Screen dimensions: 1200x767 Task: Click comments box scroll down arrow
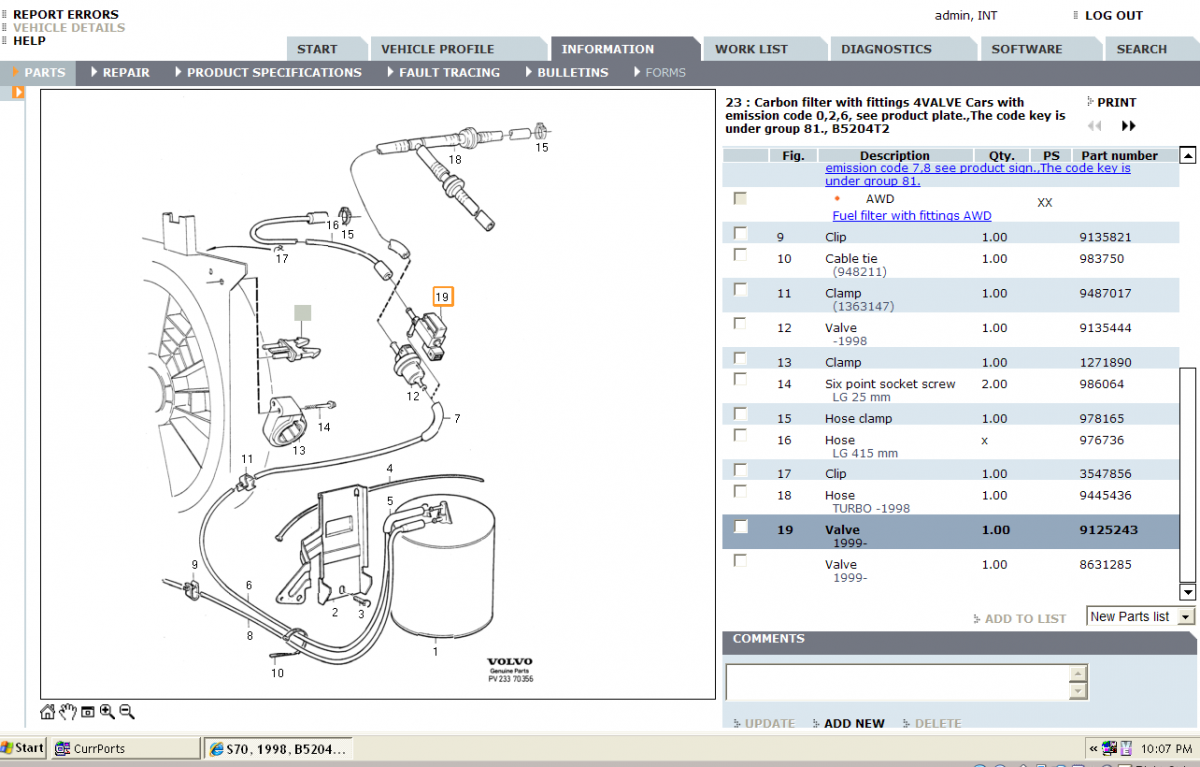1078,691
